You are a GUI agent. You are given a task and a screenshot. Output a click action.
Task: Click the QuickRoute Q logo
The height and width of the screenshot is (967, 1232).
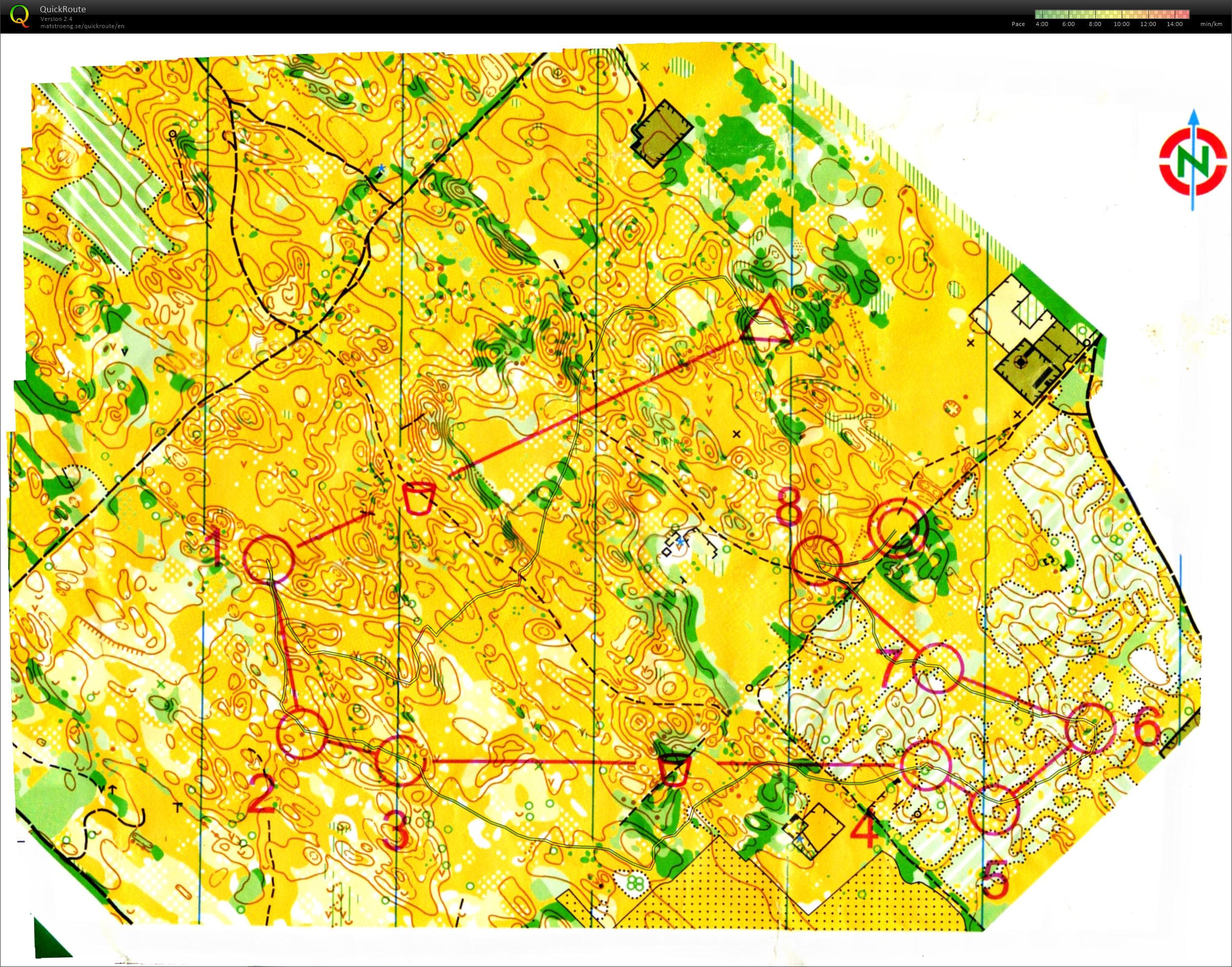coord(20,15)
